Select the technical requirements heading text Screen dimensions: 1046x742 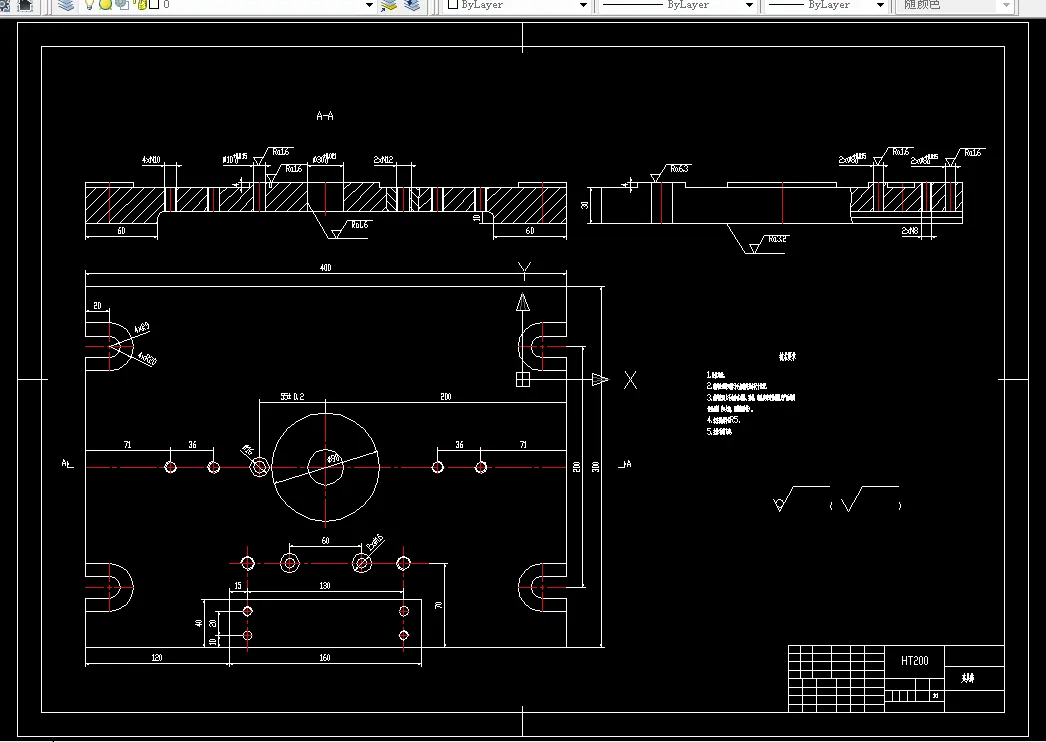tap(787, 357)
